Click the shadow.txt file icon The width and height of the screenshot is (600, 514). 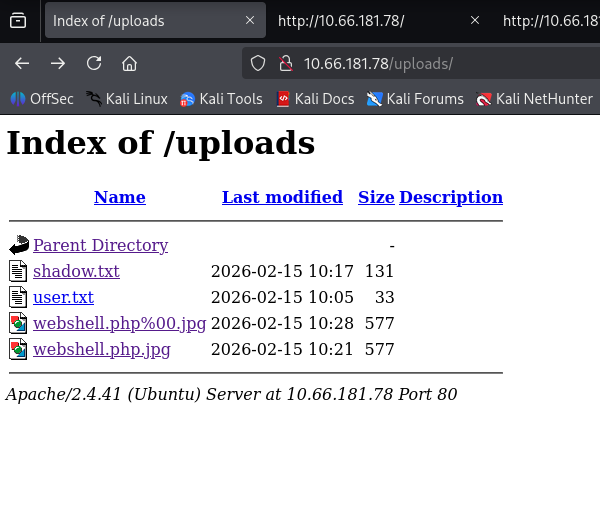(19, 271)
